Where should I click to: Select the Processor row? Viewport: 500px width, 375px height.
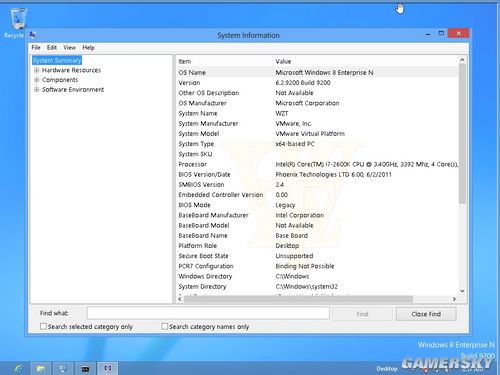(317, 164)
